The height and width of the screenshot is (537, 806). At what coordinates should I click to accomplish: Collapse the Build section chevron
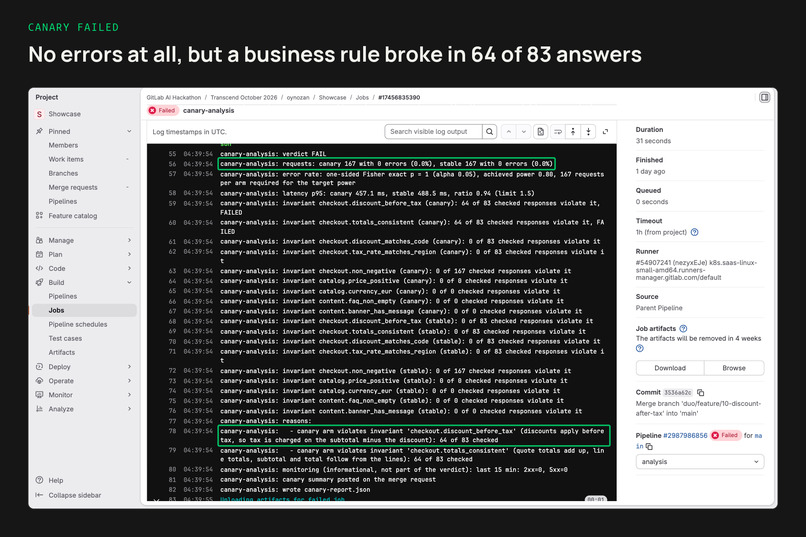click(x=129, y=282)
